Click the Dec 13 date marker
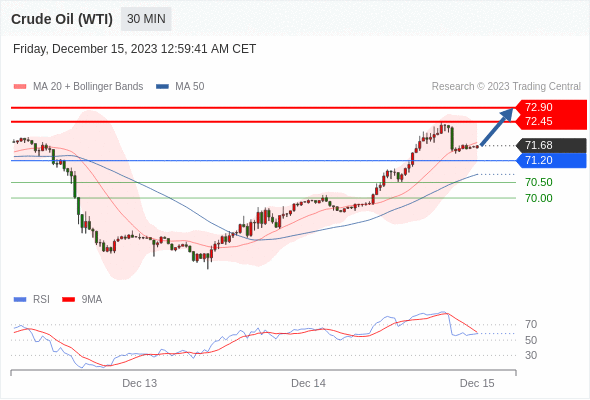 [x=140, y=383]
